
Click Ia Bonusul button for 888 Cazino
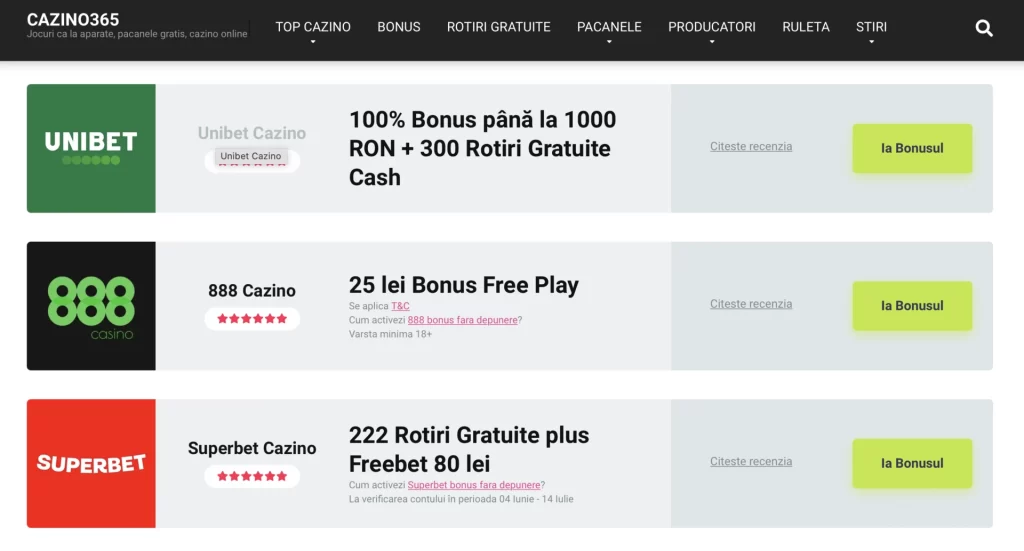(x=912, y=306)
